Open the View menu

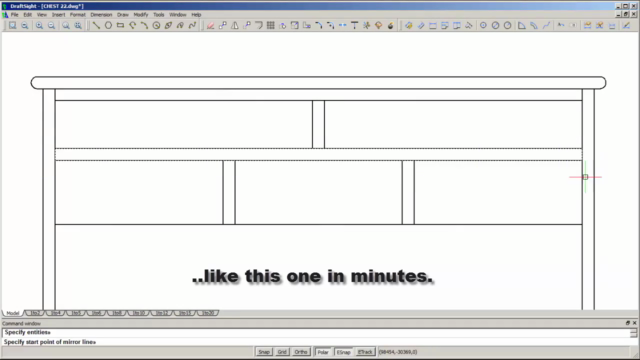[x=42, y=15]
